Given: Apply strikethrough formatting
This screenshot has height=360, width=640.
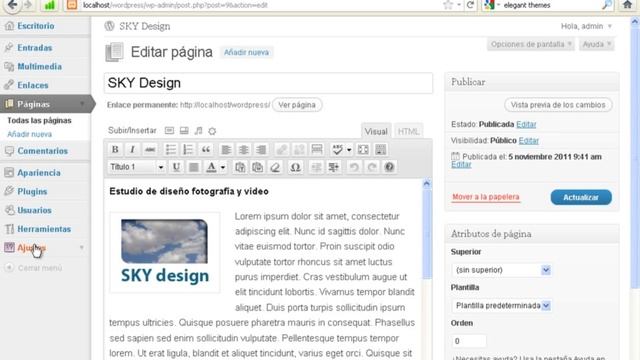Looking at the screenshot, I should click(x=150, y=149).
